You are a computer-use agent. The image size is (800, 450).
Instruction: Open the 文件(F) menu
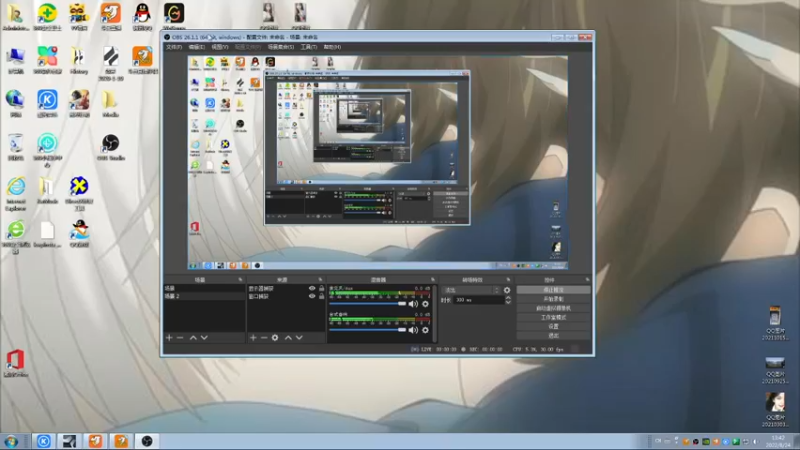pyautogui.click(x=174, y=47)
